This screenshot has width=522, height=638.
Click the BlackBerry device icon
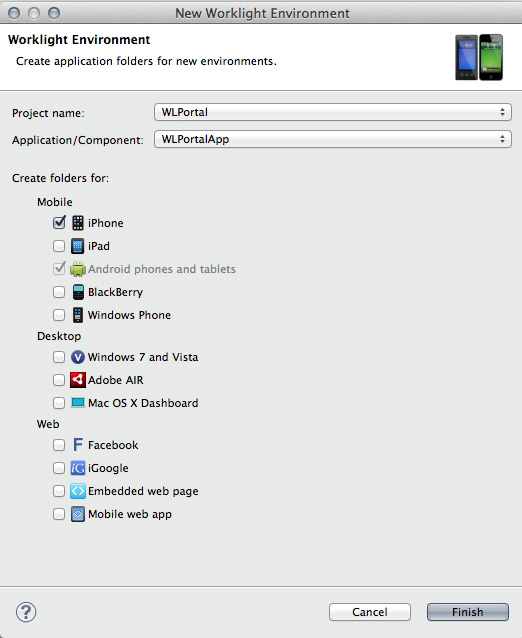point(78,292)
